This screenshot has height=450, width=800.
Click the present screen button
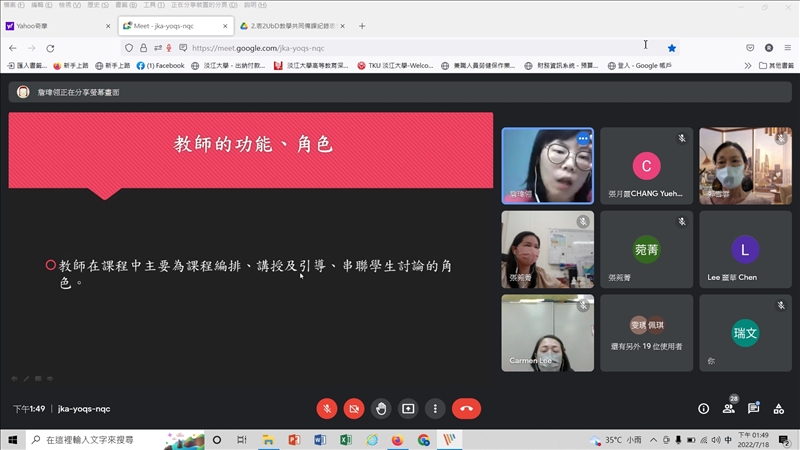pos(408,408)
